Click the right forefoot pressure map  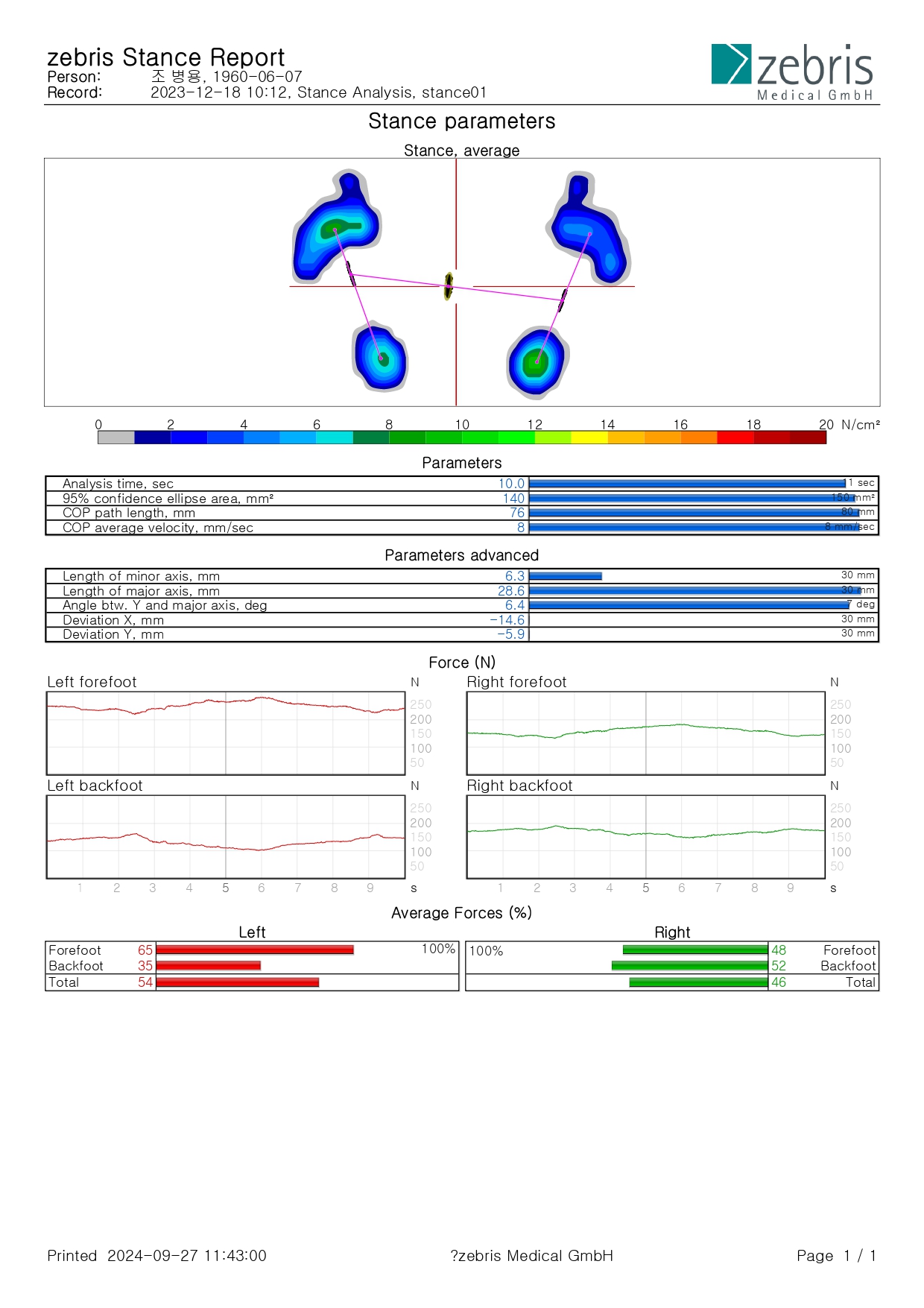click(x=589, y=228)
